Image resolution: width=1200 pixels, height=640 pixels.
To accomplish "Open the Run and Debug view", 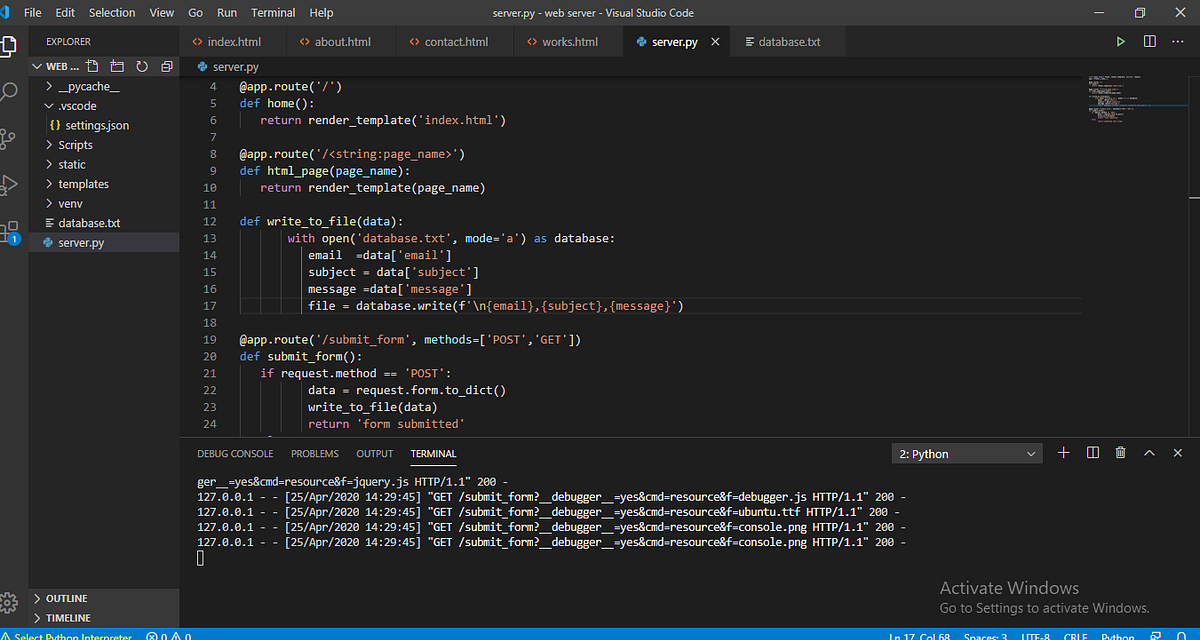I will pyautogui.click(x=9, y=185).
